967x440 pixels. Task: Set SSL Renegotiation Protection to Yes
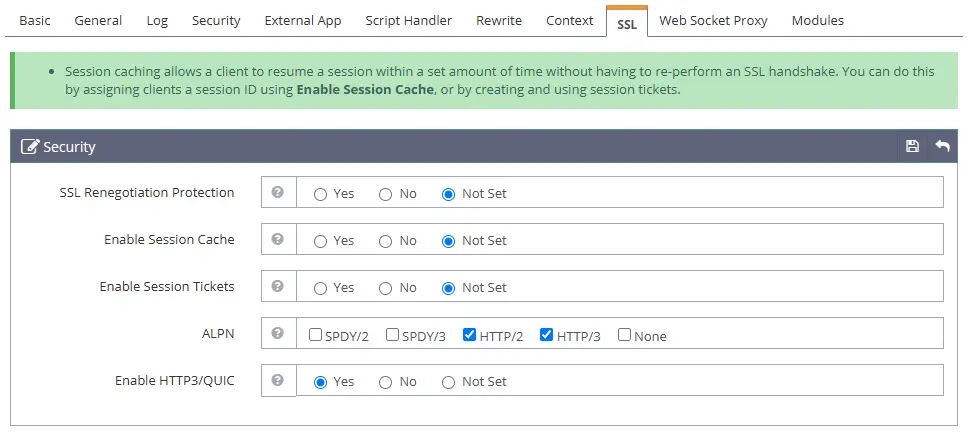tap(320, 194)
